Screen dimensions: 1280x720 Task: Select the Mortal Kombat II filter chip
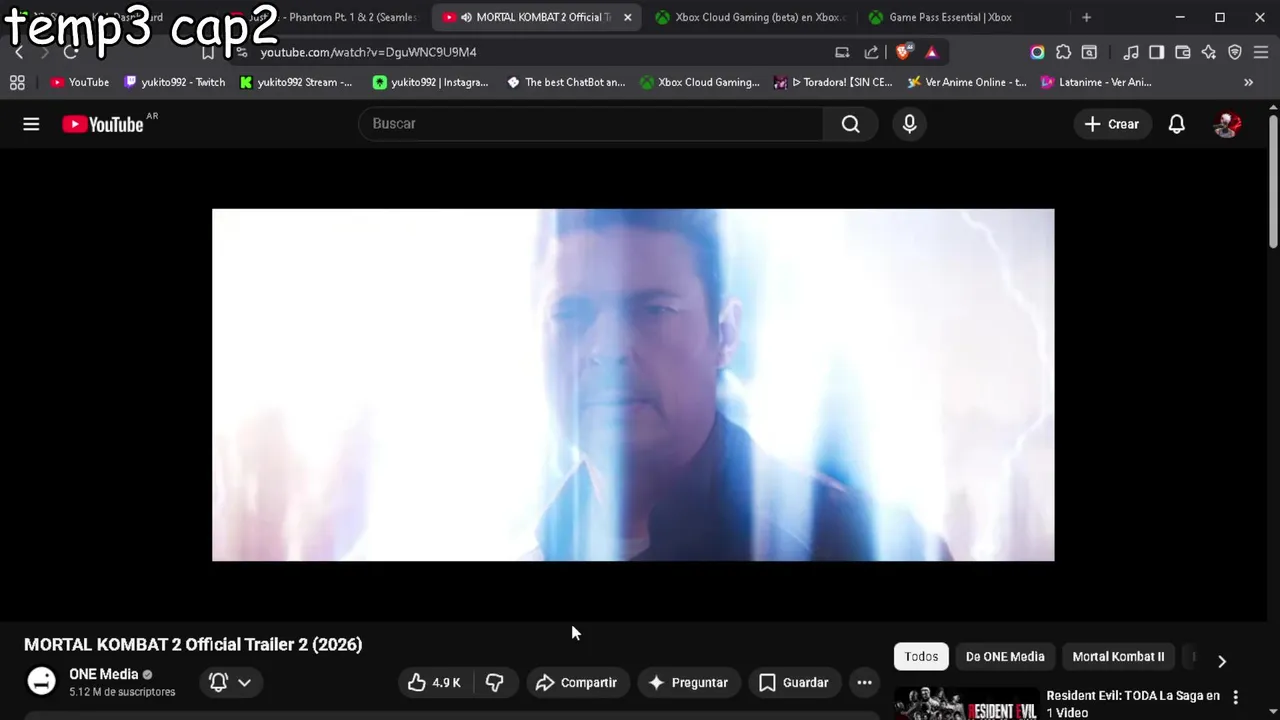coord(1118,657)
